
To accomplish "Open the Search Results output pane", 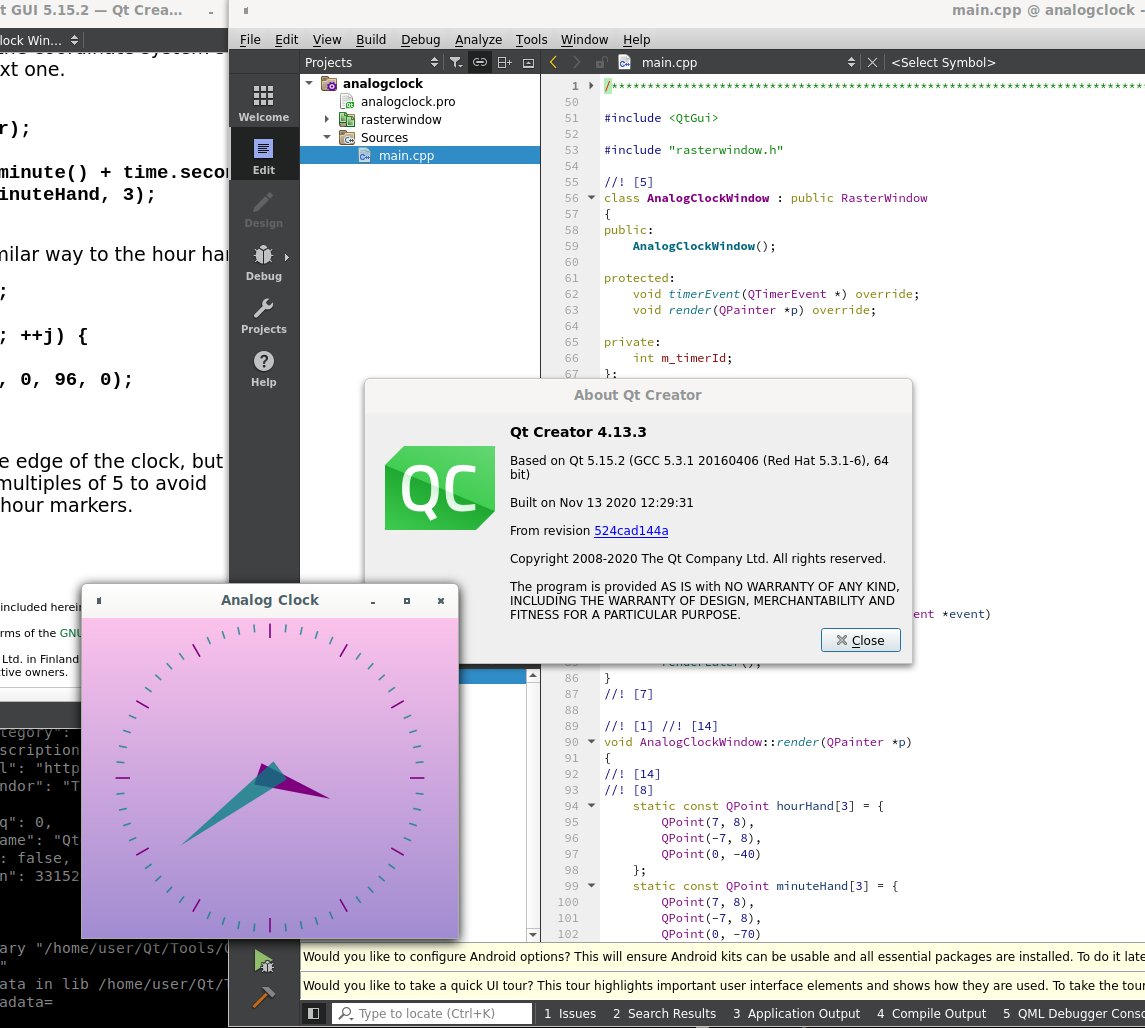I will (x=665, y=1013).
